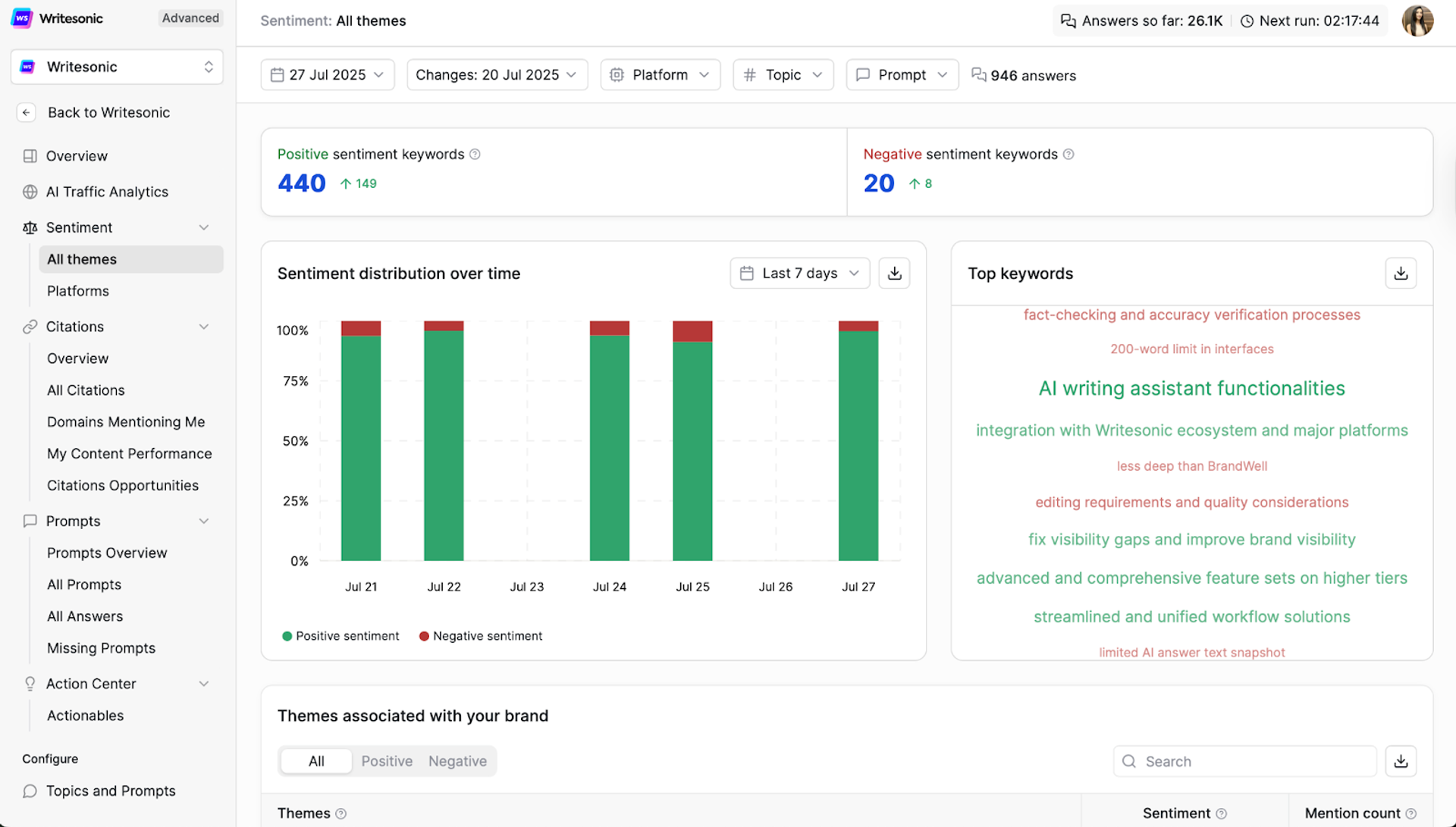Open the Writesonic workspace switcher
This screenshot has height=827, width=1456.
tap(117, 67)
